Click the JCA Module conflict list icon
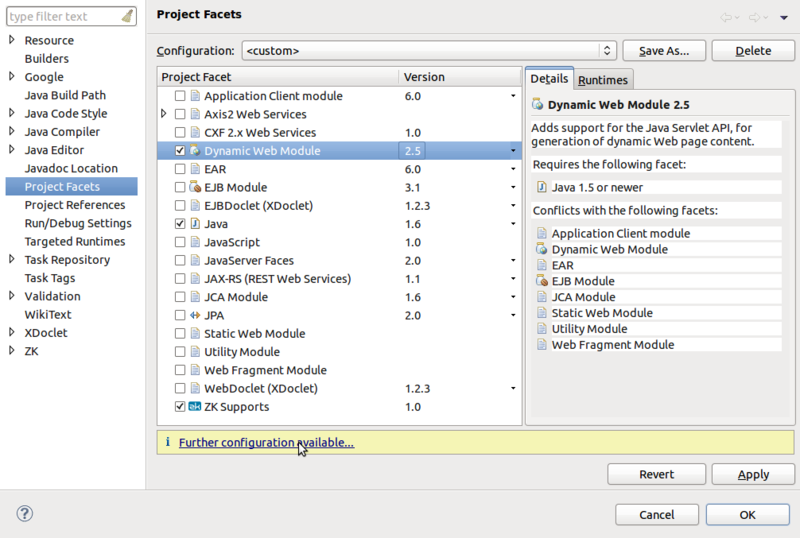 (x=541, y=297)
